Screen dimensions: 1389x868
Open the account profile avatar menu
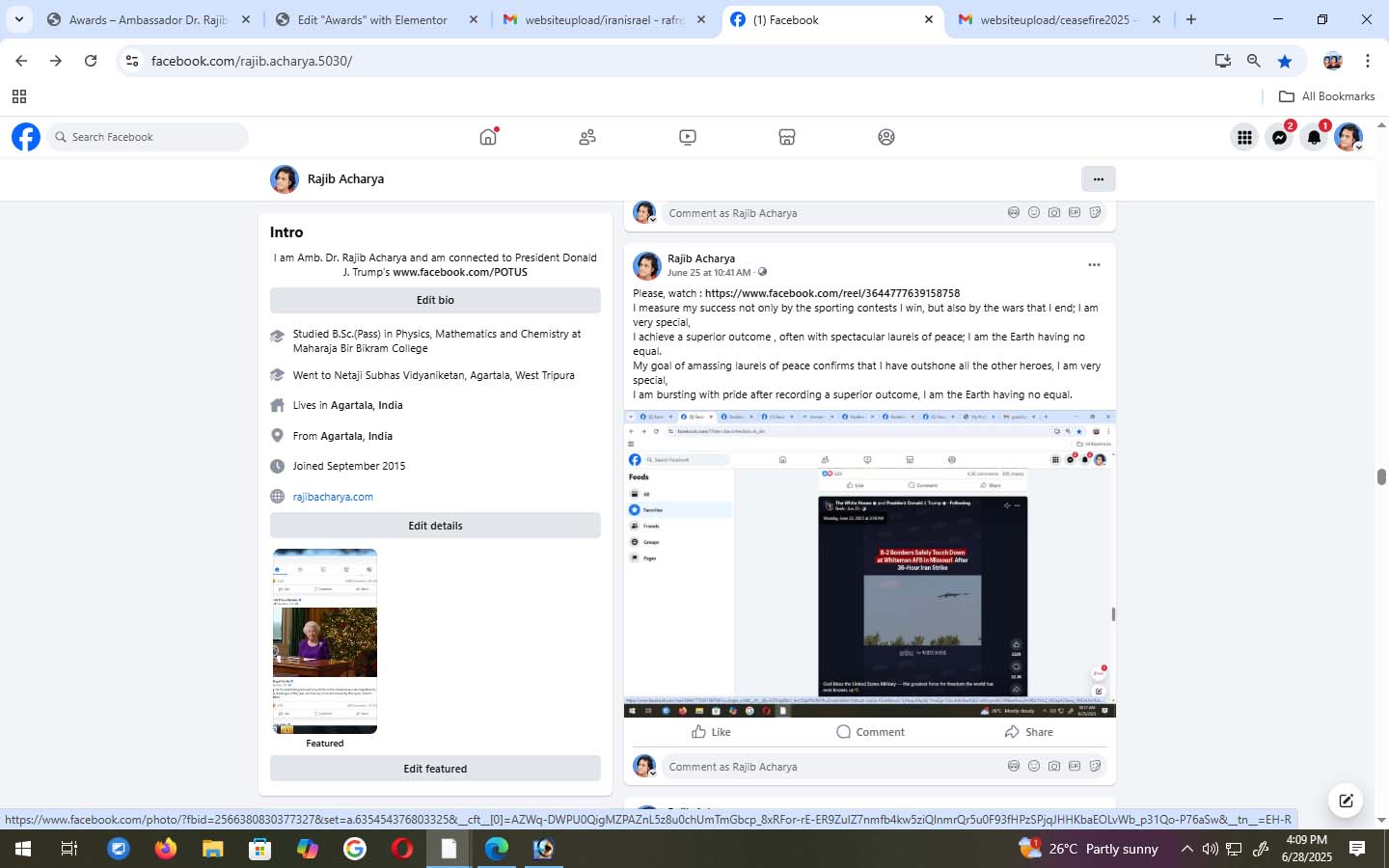click(x=1348, y=137)
